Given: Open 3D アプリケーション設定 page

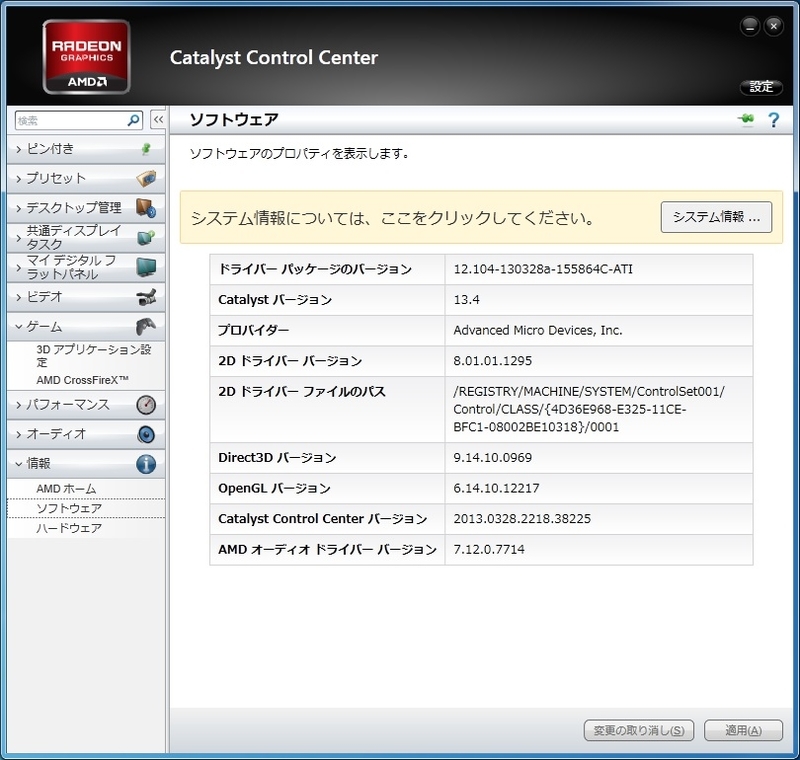Looking at the screenshot, I should pos(93,356).
